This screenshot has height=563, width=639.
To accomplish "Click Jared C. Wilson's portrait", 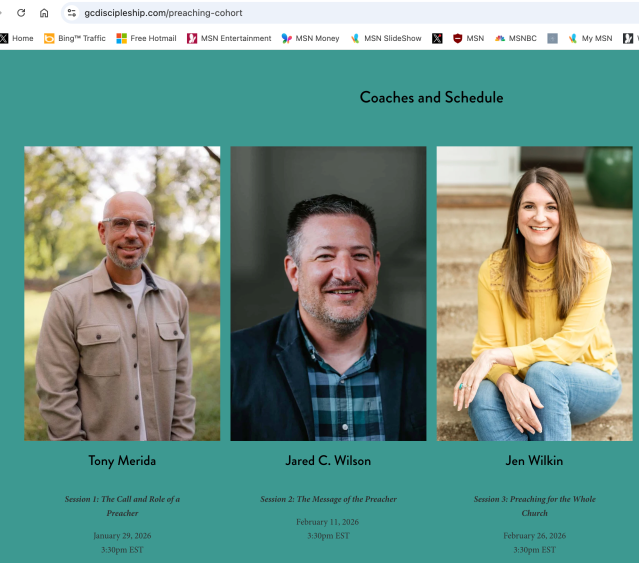I will click(328, 293).
